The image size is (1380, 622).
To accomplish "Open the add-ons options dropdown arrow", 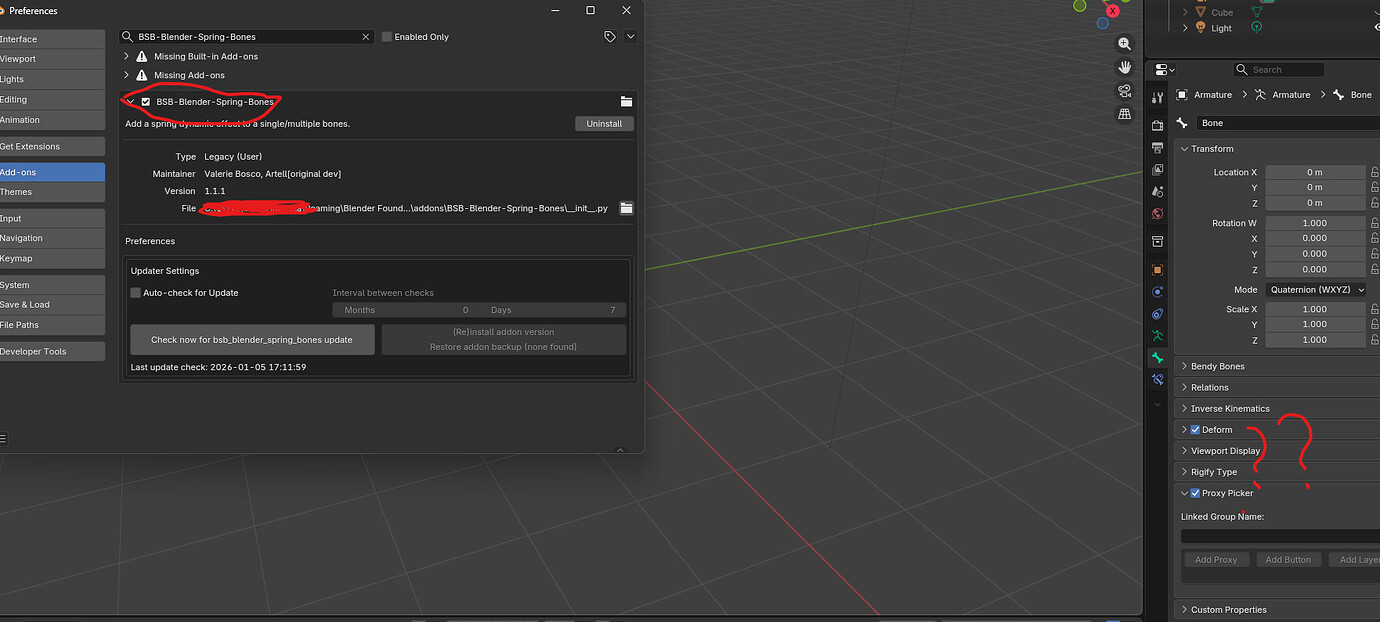I will click(x=630, y=36).
